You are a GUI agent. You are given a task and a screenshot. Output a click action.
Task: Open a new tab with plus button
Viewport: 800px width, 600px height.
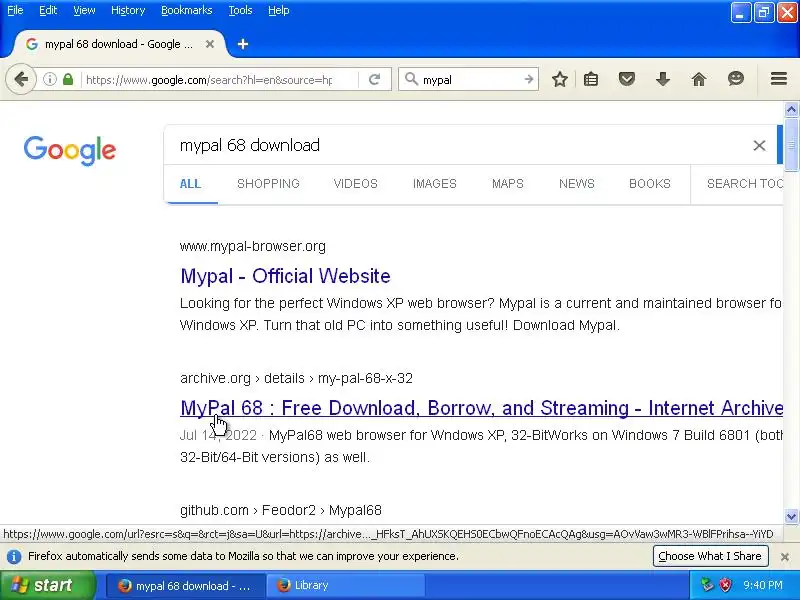click(x=243, y=44)
